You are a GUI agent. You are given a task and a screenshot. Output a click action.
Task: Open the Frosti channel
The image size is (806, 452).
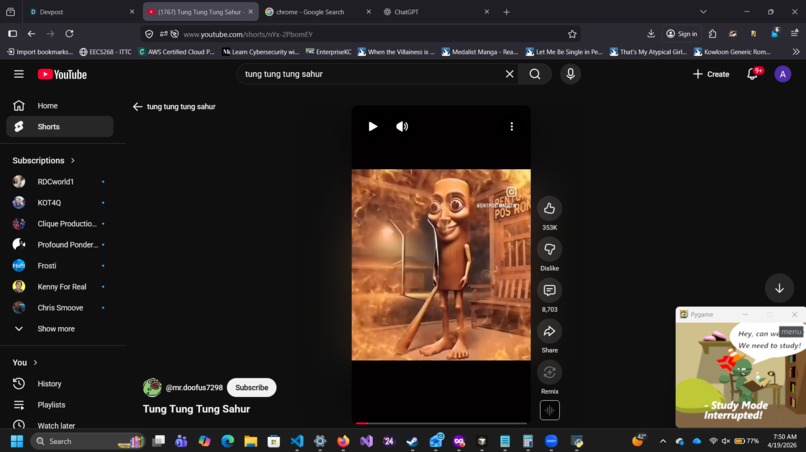60,266
